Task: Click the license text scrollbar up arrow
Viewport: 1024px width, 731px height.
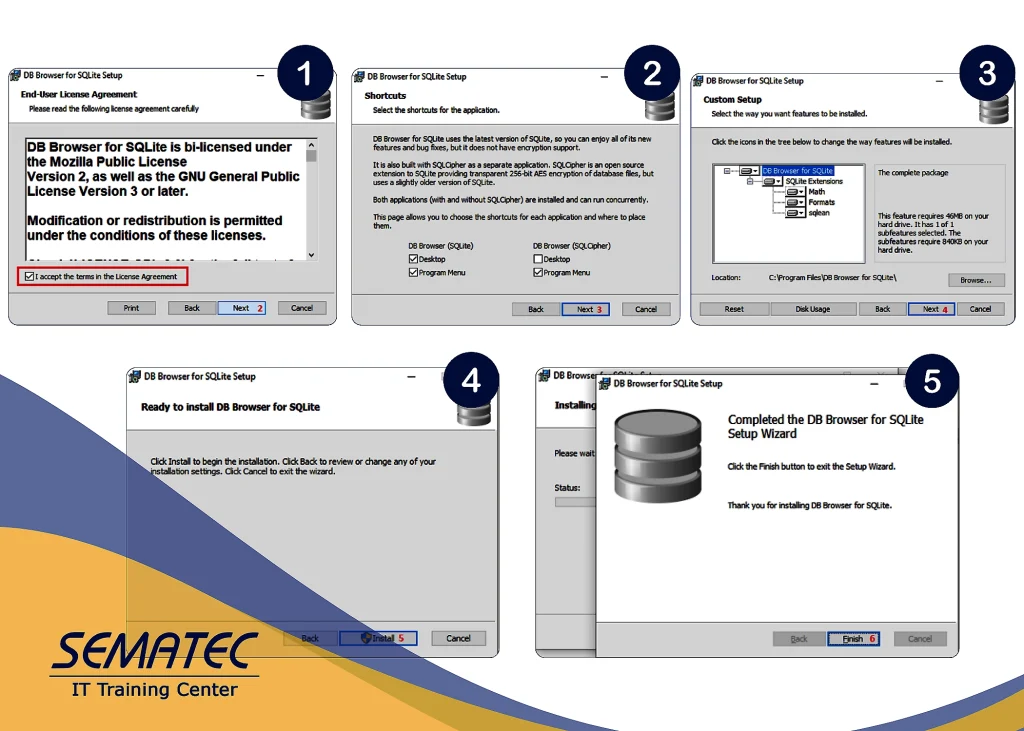Action: coord(312,145)
